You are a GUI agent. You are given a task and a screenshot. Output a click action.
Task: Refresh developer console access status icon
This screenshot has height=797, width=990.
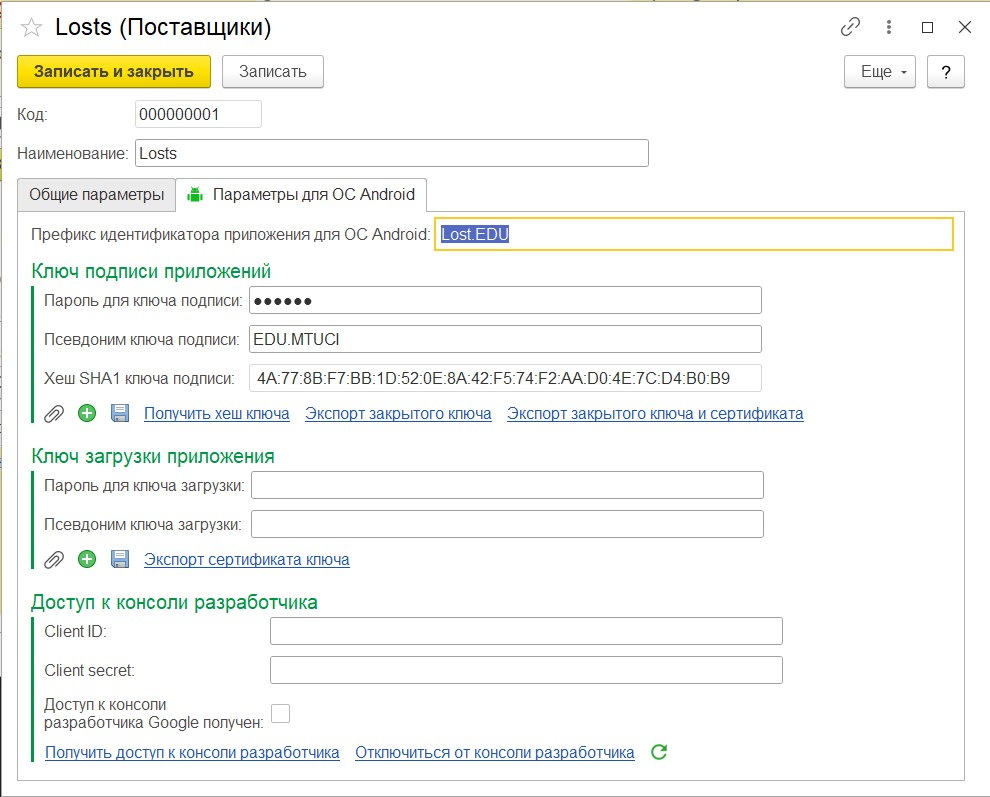click(x=659, y=752)
